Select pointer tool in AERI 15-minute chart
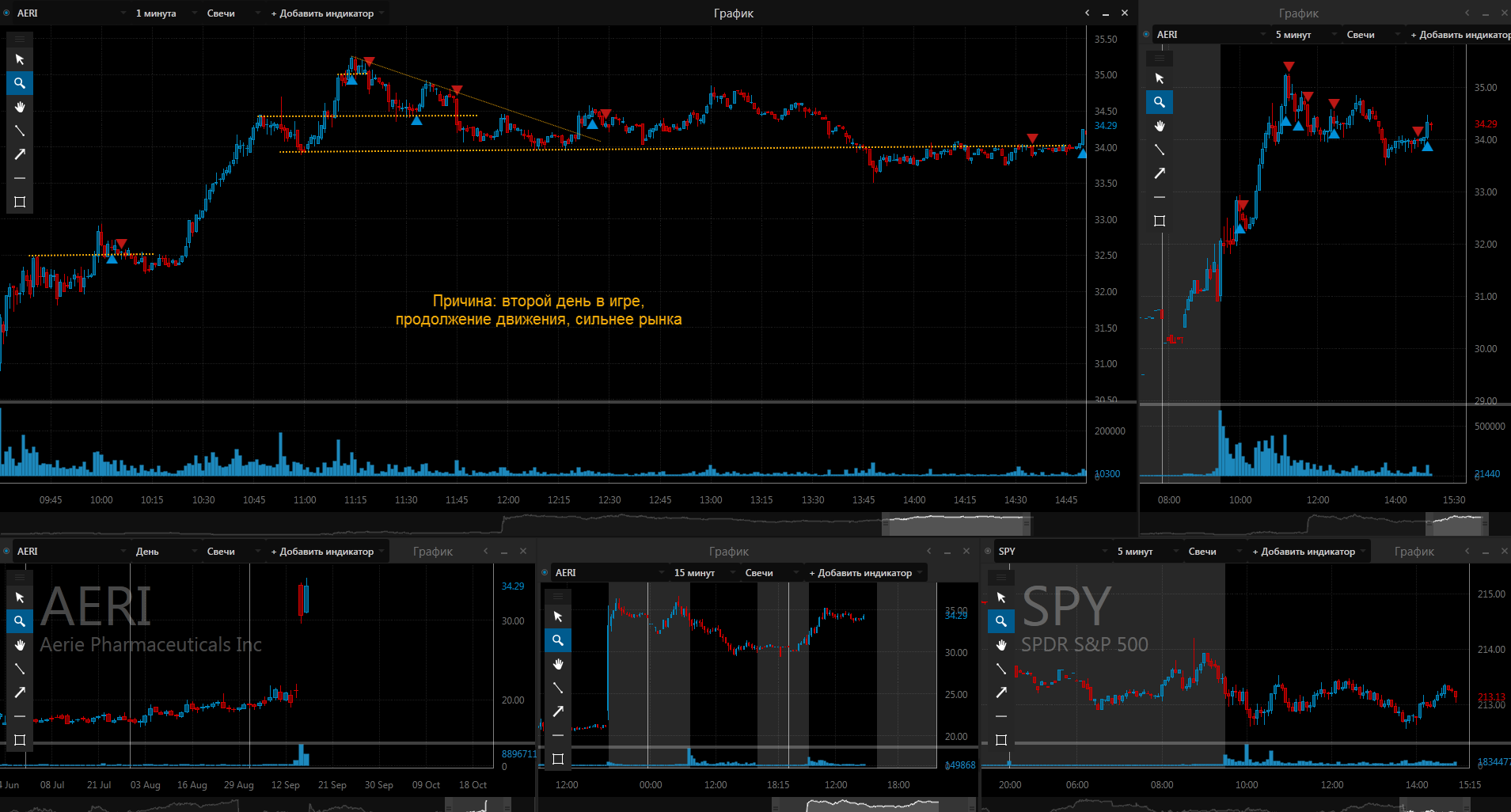Screen dimensions: 1511x812 [x=558, y=617]
